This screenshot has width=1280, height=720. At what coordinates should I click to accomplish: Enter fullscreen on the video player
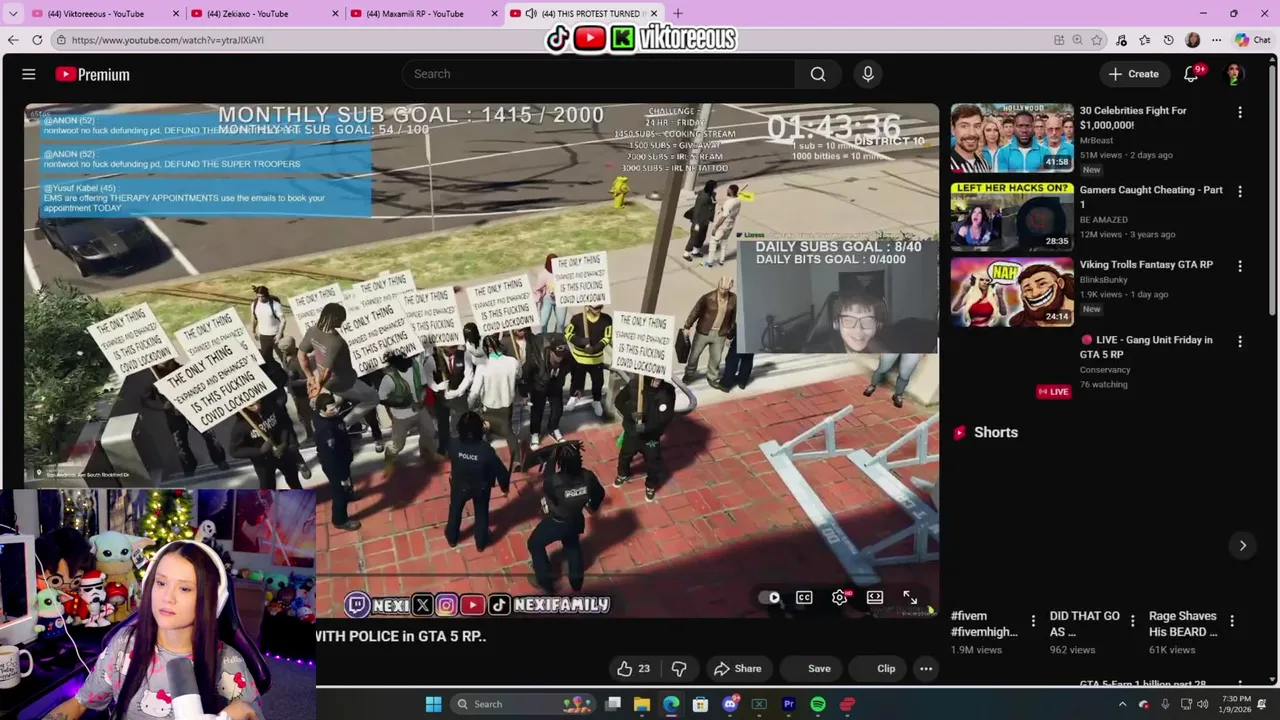(910, 597)
